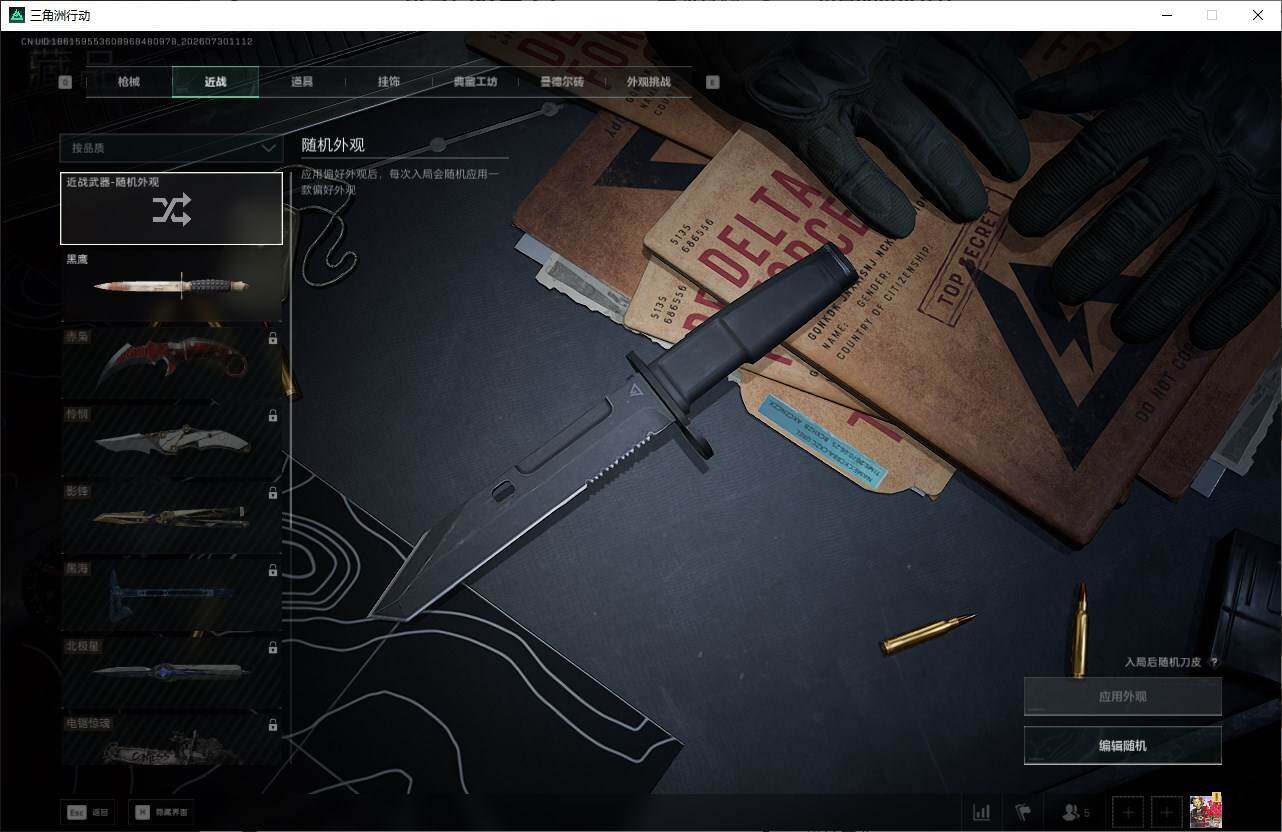The image size is (1282, 832).
Task: Click the Q key icon left of the tabs
Action: coord(66,82)
